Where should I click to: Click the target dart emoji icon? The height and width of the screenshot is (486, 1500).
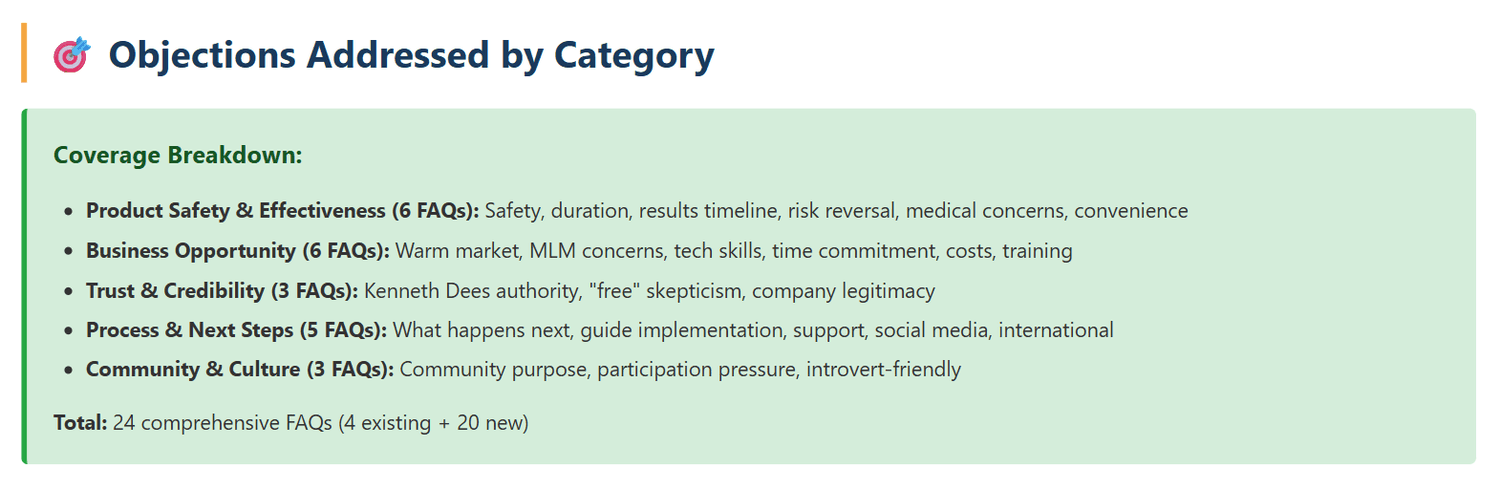tap(71, 56)
